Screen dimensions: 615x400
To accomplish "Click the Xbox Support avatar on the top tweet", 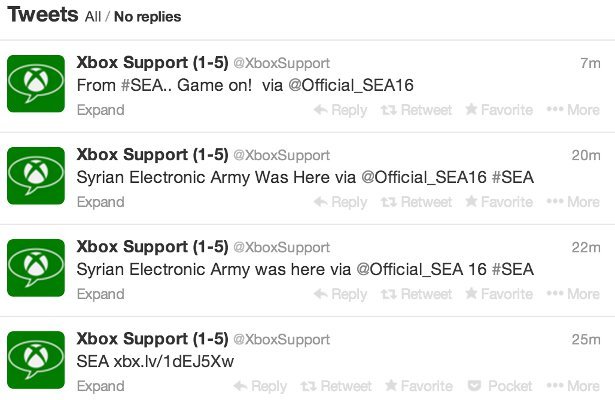I will pos(36,83).
